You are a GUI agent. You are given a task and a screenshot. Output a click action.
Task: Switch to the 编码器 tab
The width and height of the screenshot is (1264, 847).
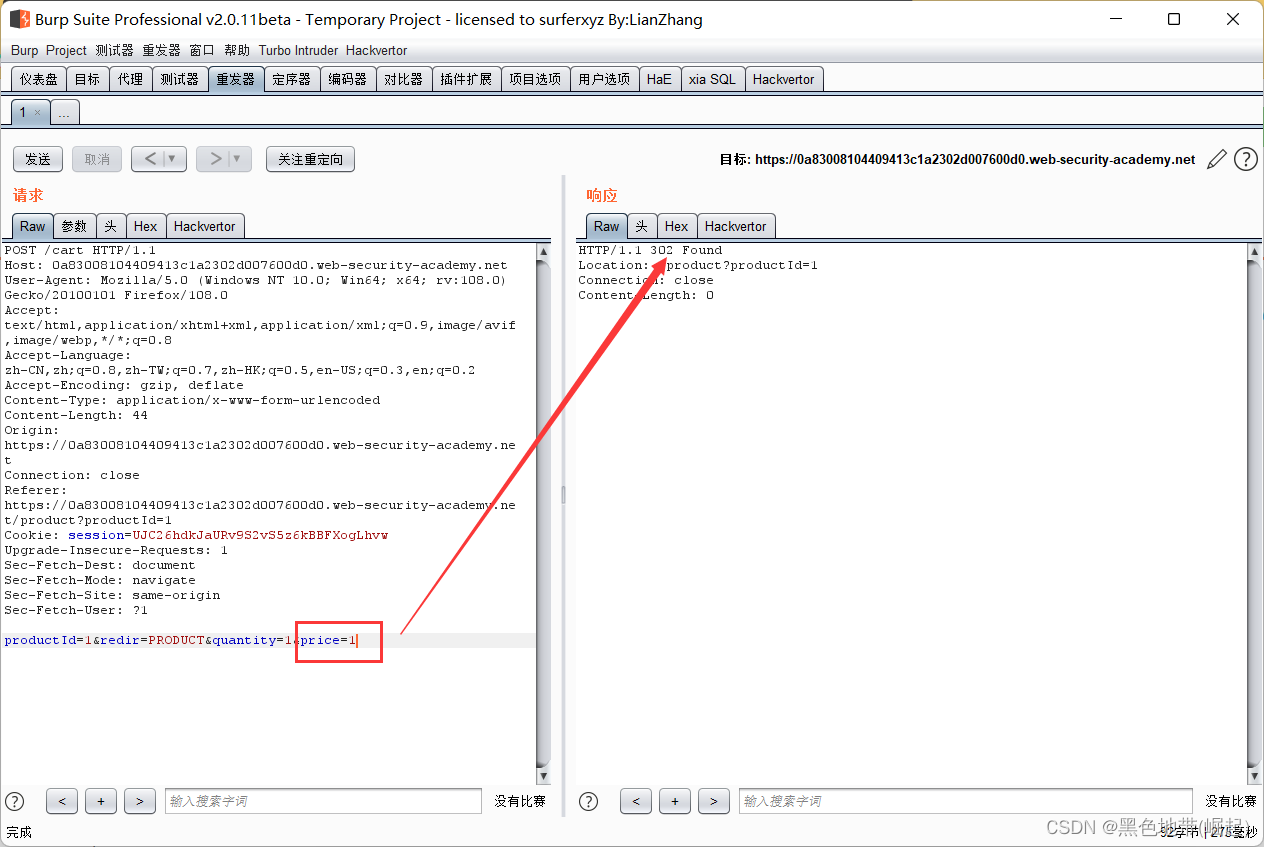tap(348, 79)
